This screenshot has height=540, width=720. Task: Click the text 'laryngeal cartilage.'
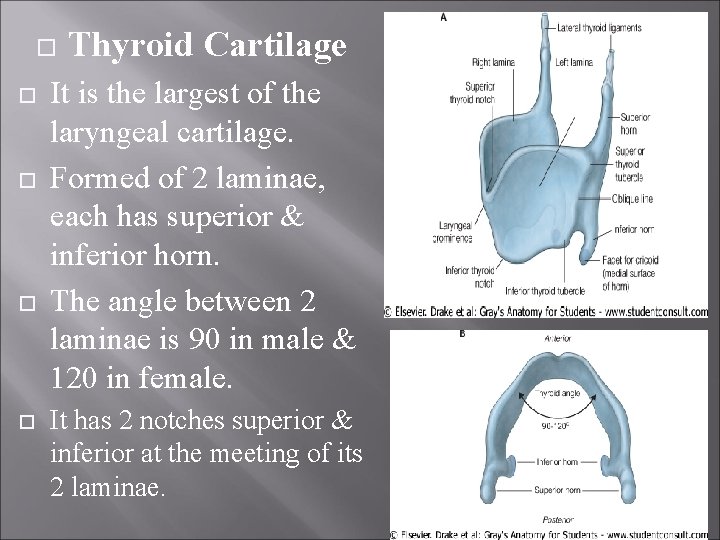click(x=172, y=133)
